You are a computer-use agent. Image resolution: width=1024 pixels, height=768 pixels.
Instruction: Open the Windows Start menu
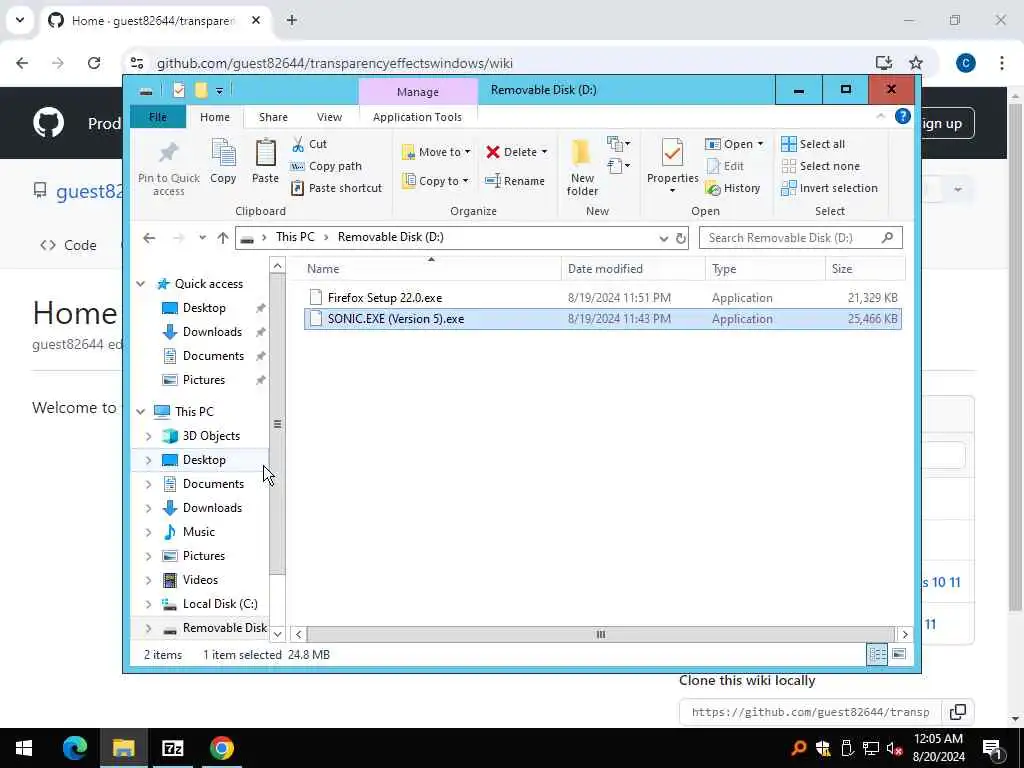(24, 748)
